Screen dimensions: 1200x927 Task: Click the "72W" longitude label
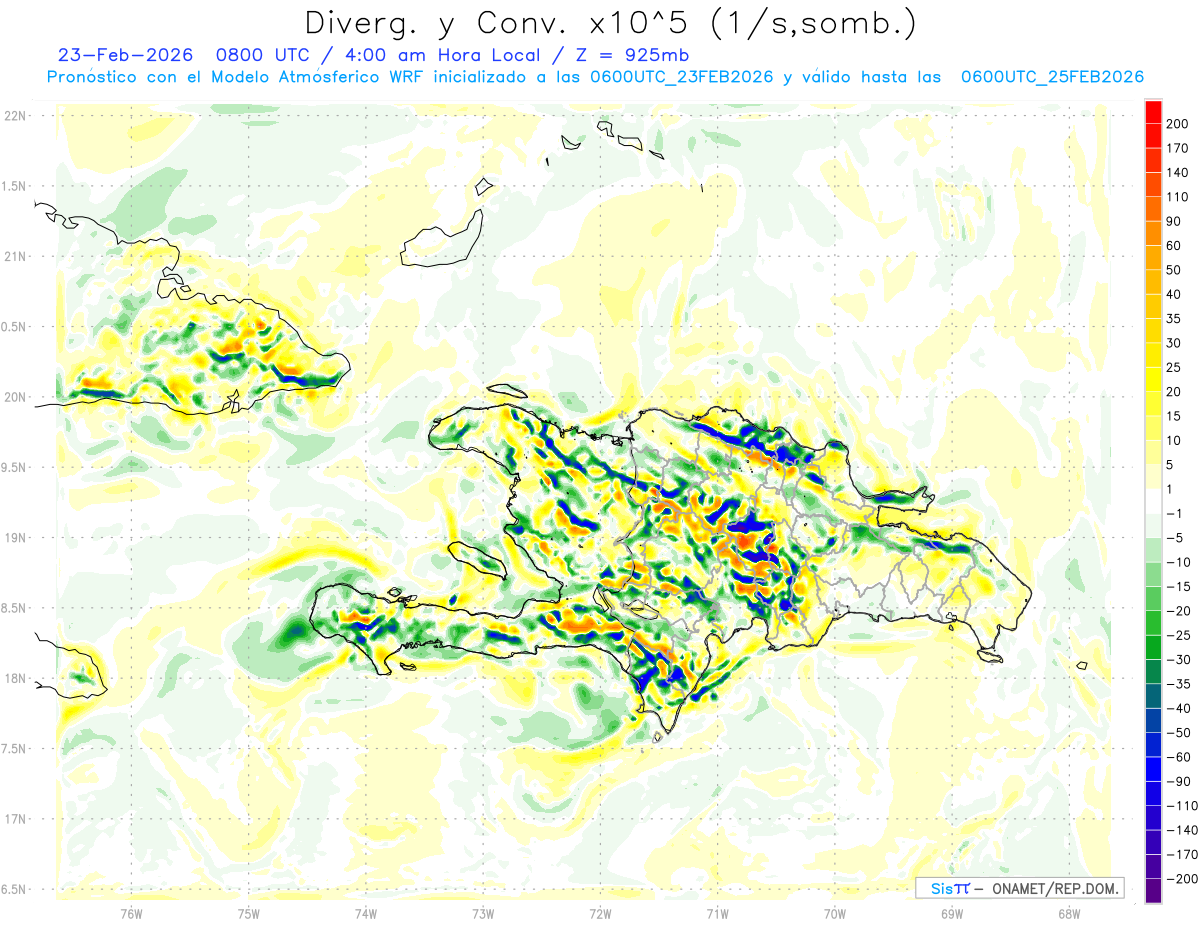pos(600,913)
